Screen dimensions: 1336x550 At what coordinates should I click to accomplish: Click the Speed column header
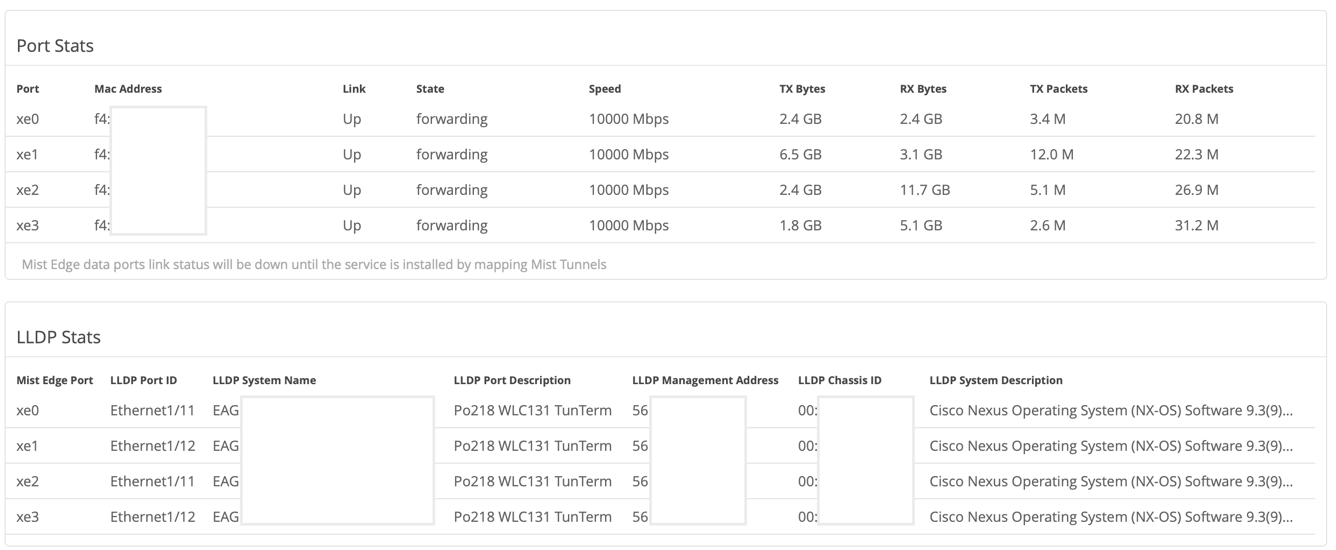pos(605,89)
